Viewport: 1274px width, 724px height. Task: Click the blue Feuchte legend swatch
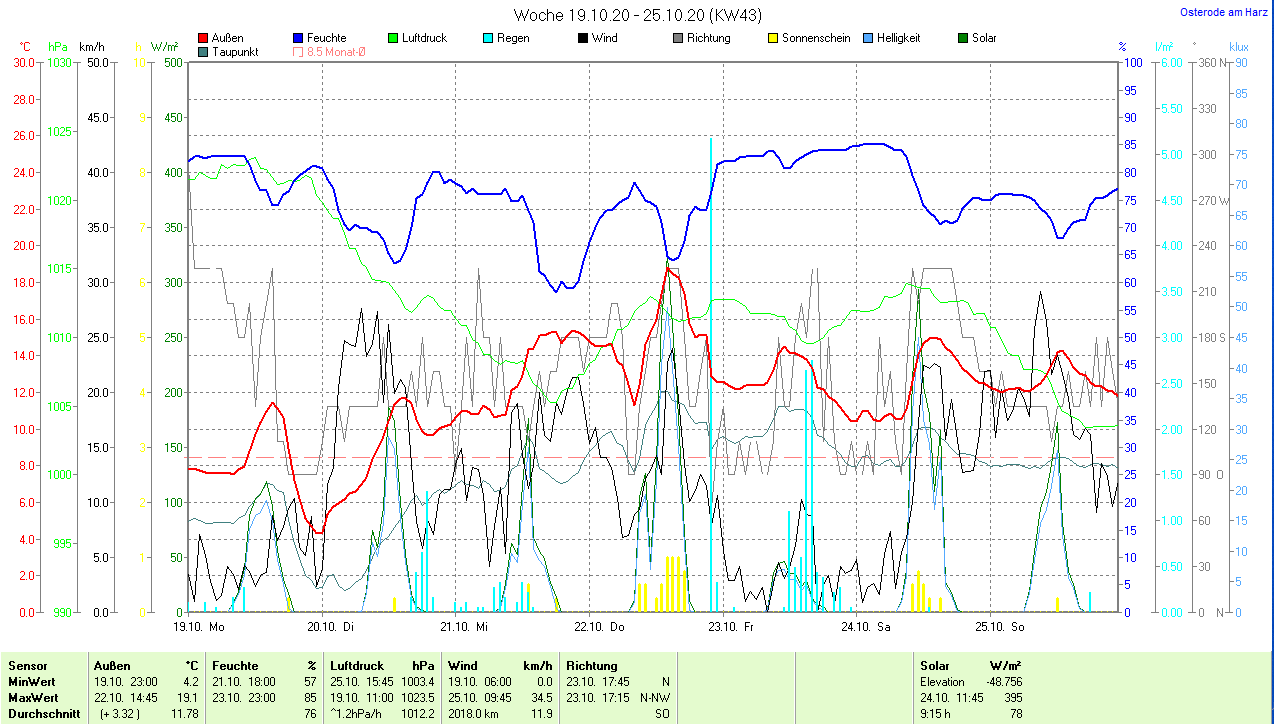tap(299, 38)
